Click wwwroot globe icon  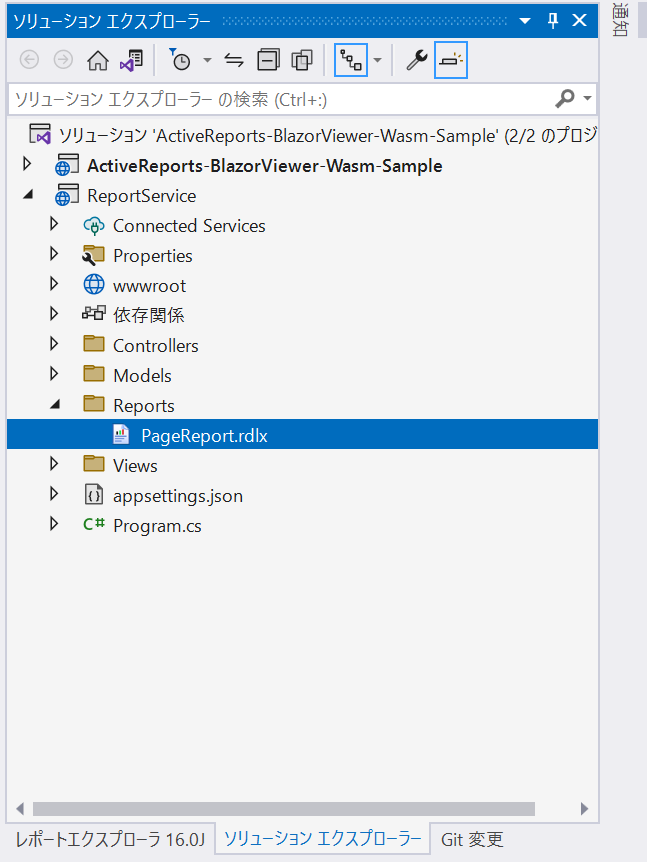(94, 285)
